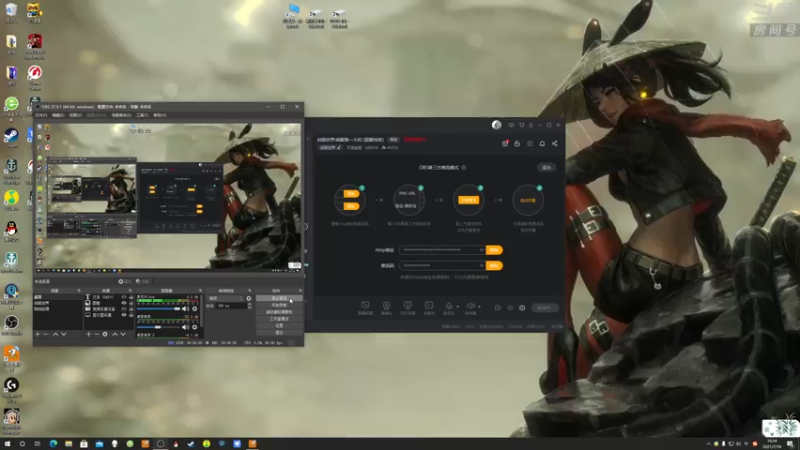Open Steam desktop shortcut

pos(11,135)
